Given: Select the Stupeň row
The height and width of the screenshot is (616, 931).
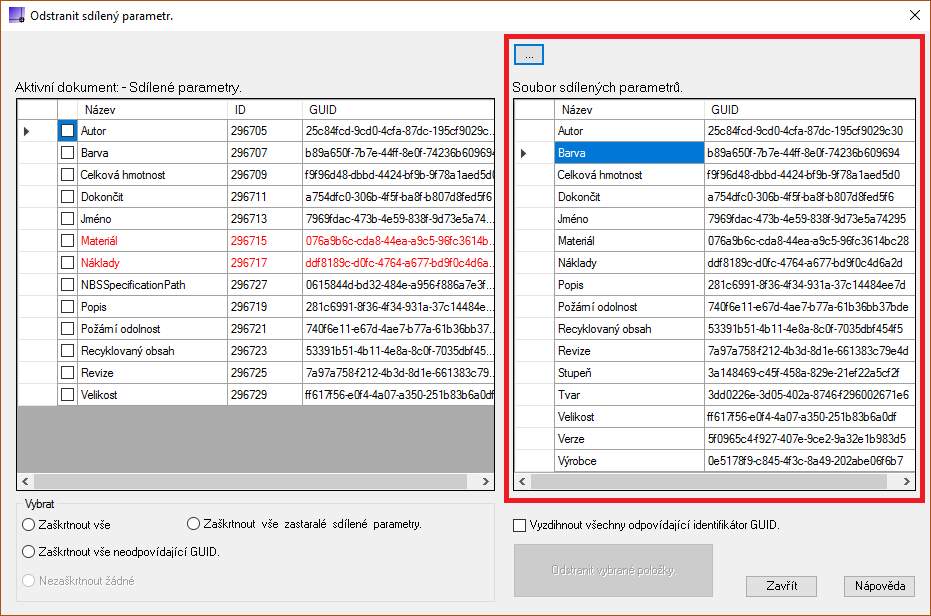Looking at the screenshot, I should [714, 372].
